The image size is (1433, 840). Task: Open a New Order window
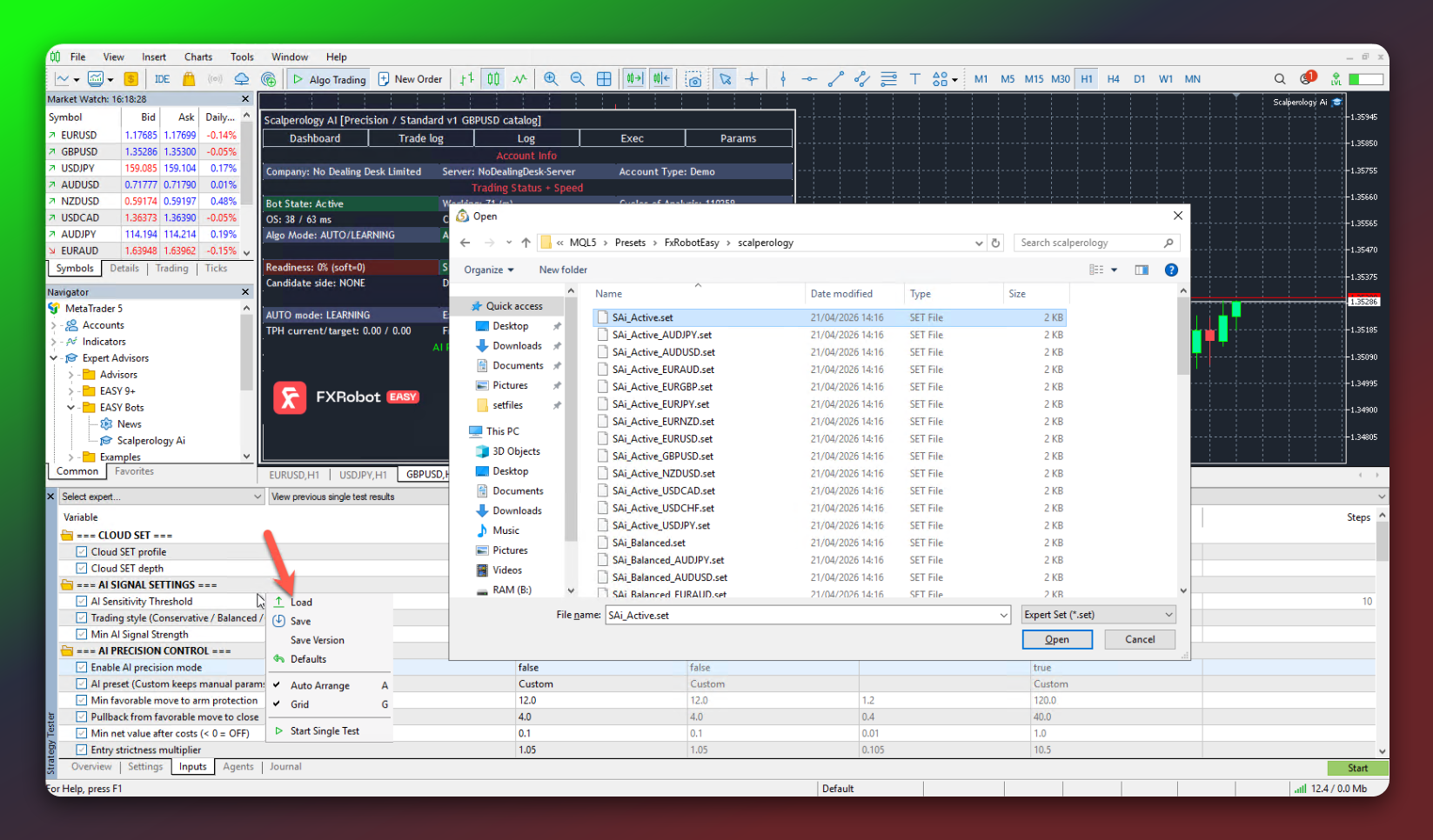point(410,78)
